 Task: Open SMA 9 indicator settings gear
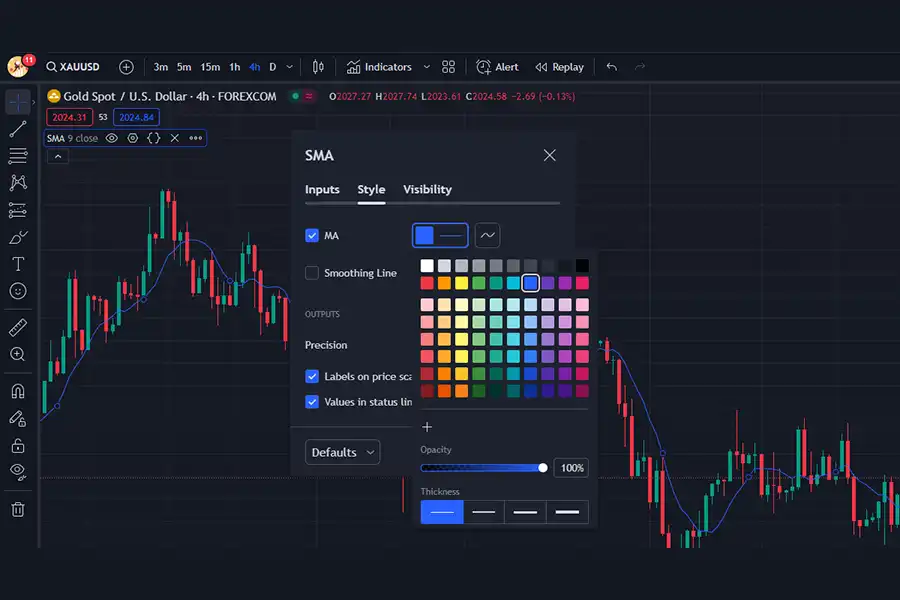[x=133, y=138]
